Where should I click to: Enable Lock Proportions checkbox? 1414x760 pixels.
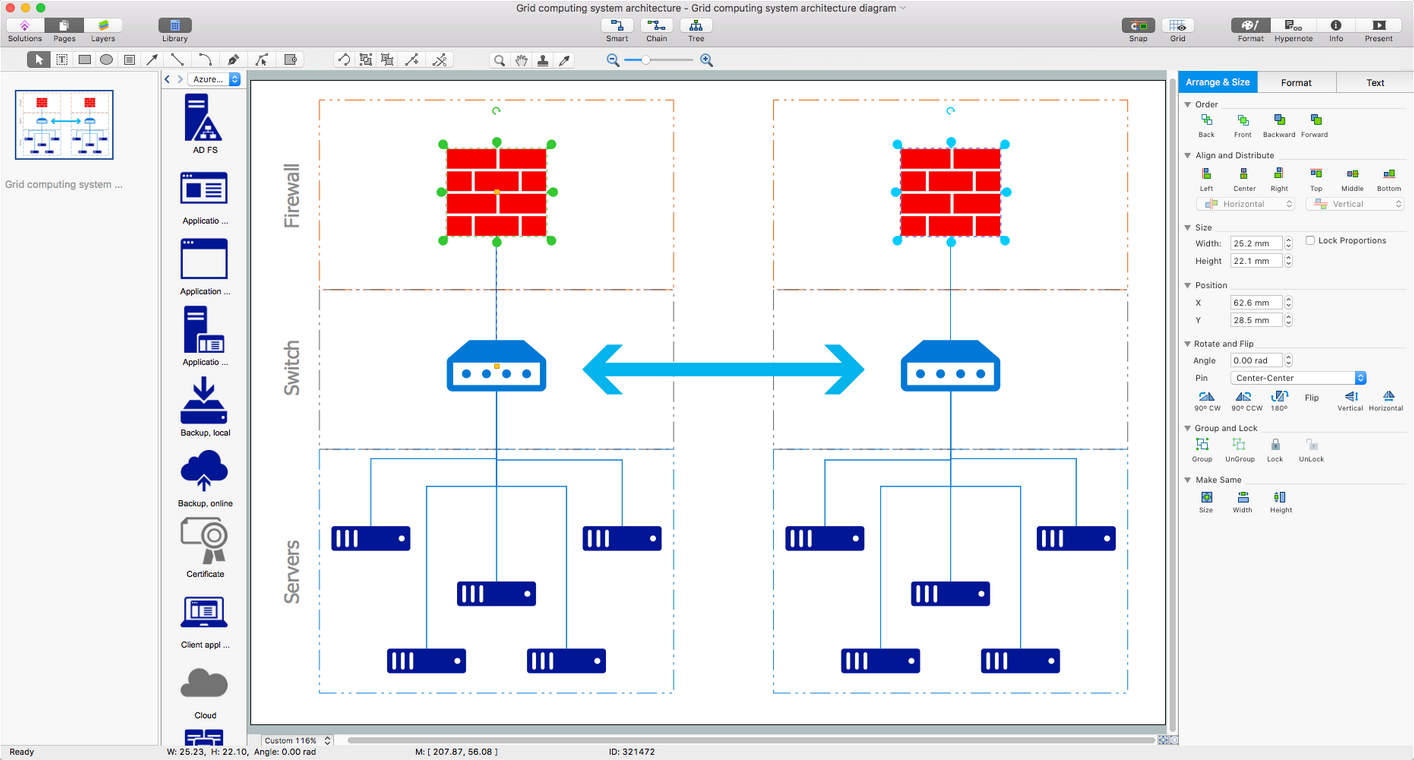tap(1311, 241)
